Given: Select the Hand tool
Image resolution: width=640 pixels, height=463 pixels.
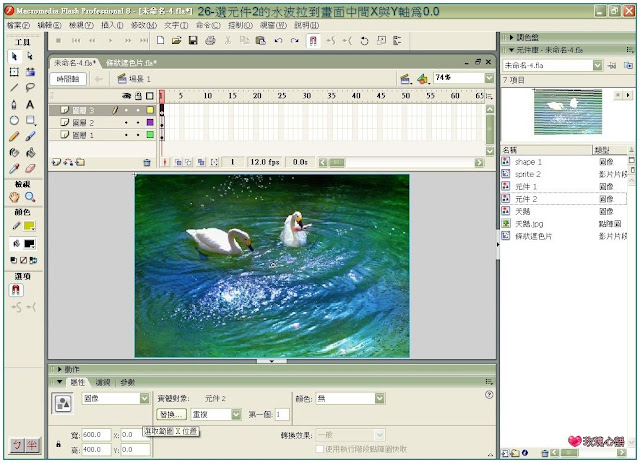Looking at the screenshot, I should [14, 197].
